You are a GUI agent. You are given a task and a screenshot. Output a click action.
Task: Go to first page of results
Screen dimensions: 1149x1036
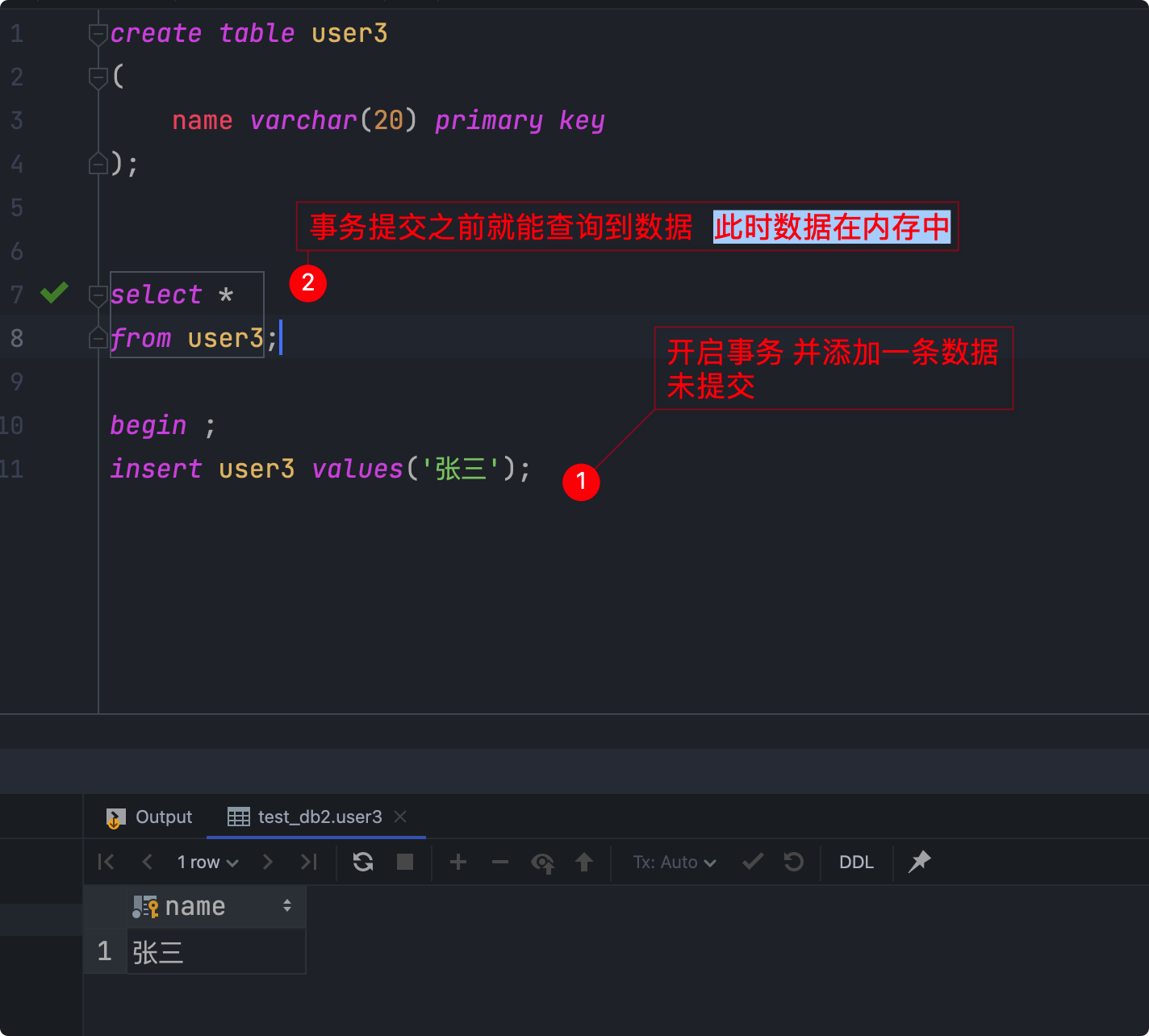tap(106, 862)
